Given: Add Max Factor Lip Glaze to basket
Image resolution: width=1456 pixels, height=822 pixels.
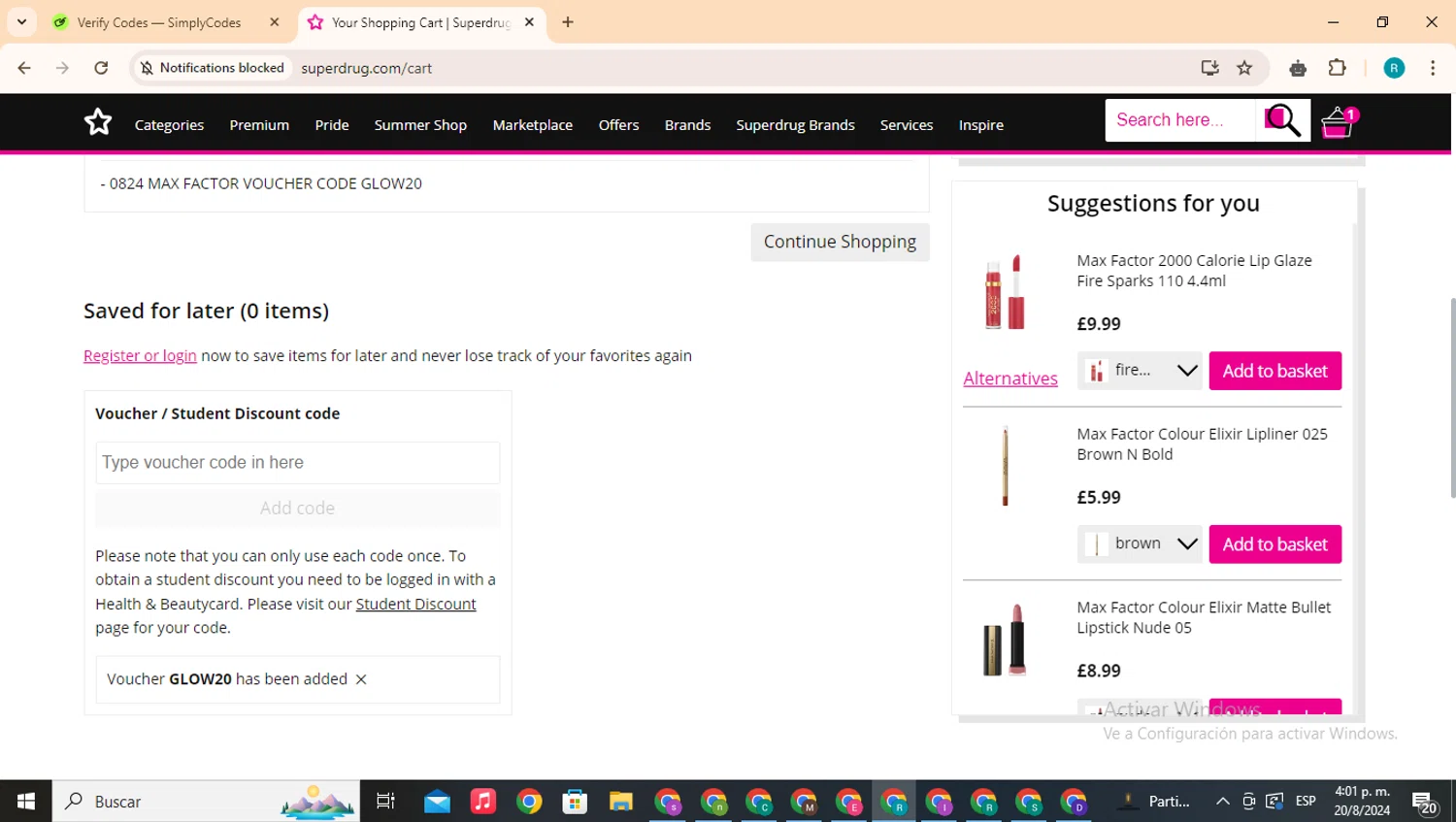Looking at the screenshot, I should point(1274,371).
